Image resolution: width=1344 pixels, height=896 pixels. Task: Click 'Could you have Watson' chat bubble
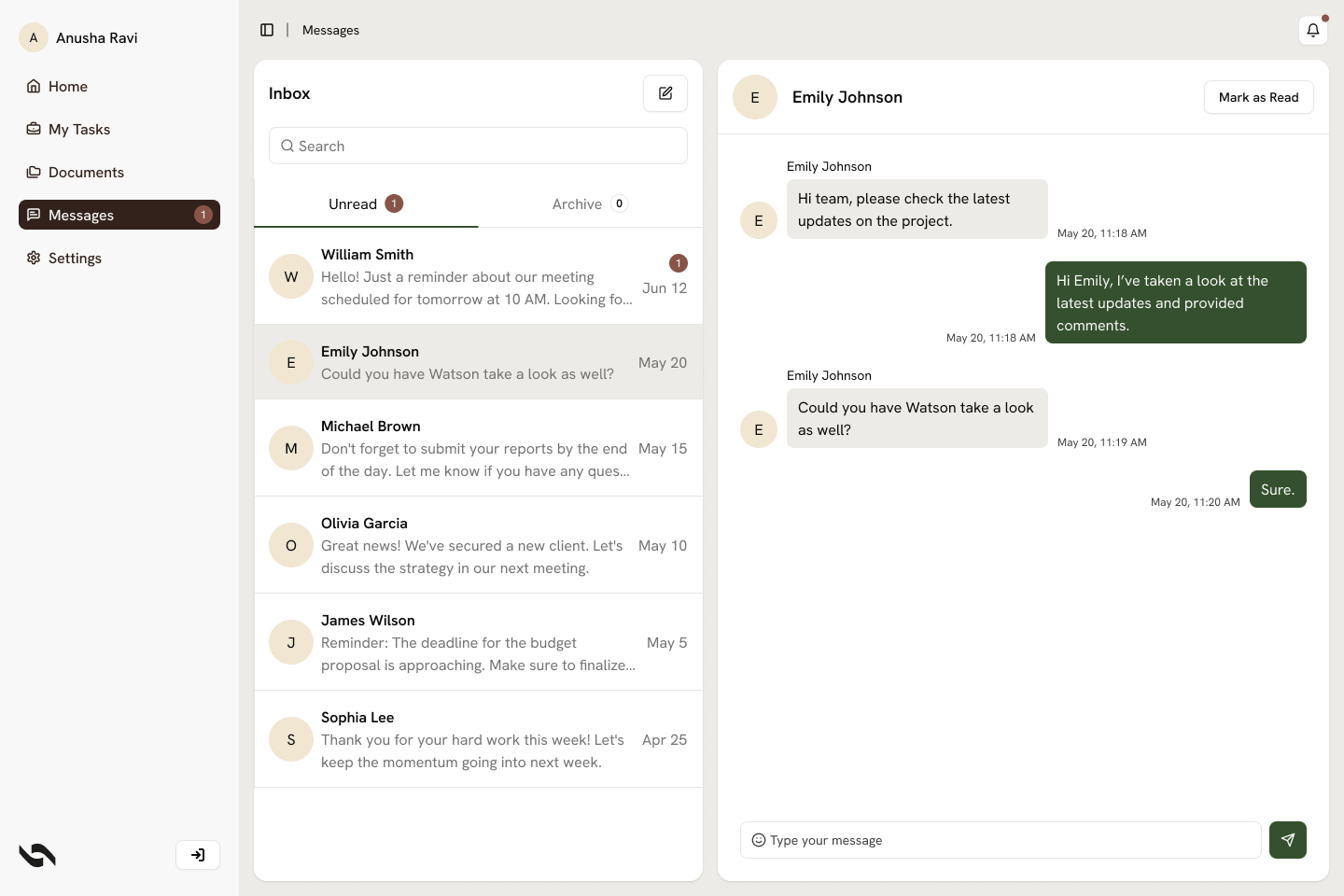[917, 418]
